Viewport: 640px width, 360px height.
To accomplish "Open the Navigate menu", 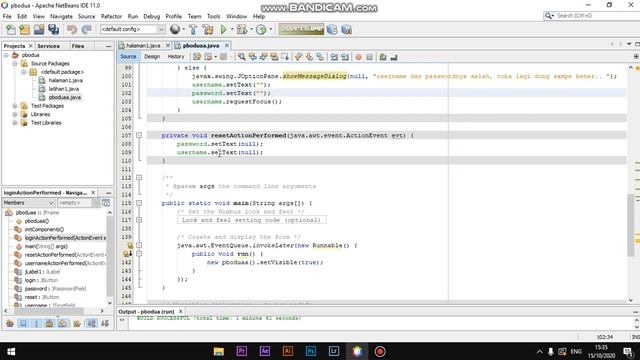I will (x=61, y=16).
